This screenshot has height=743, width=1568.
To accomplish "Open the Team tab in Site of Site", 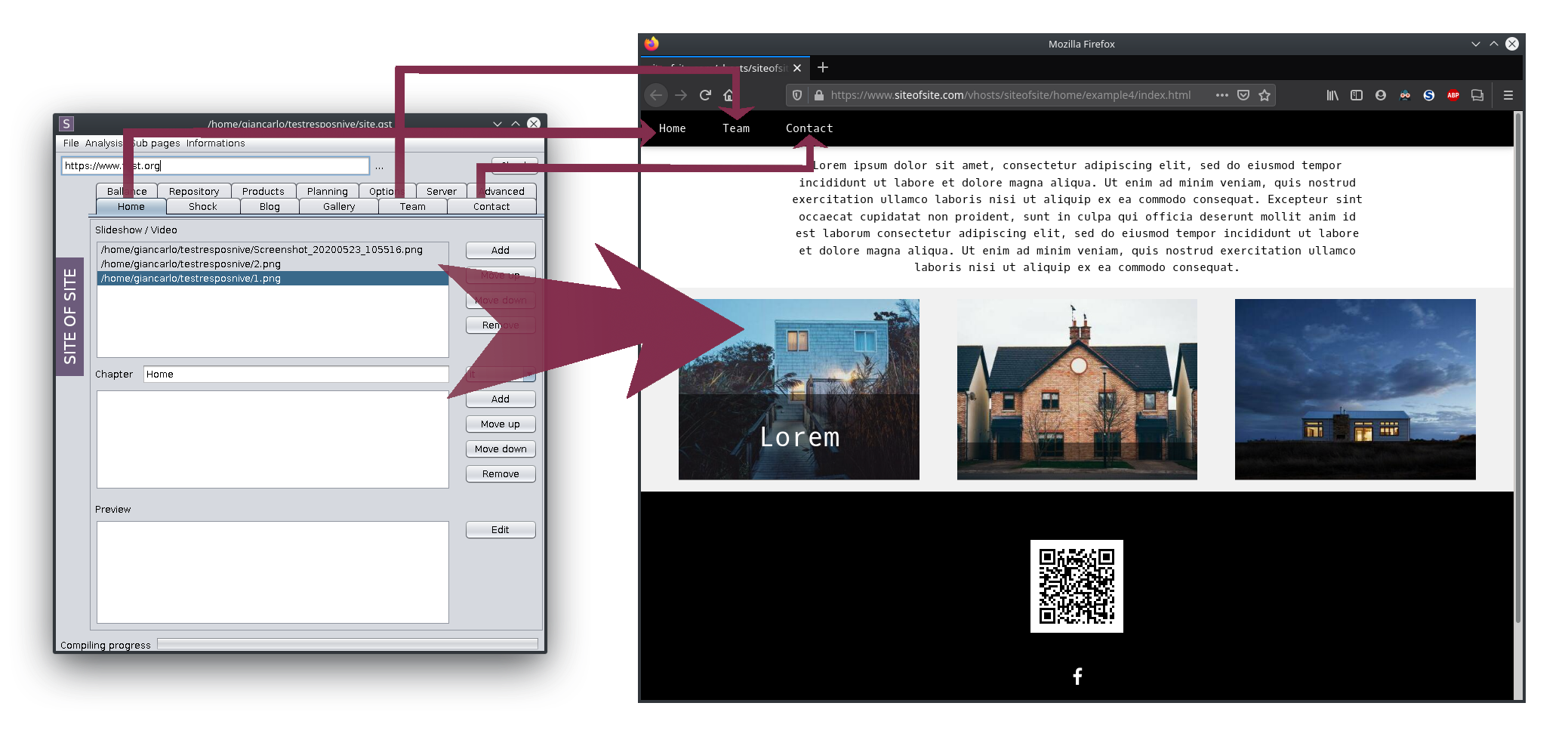I will 413,206.
